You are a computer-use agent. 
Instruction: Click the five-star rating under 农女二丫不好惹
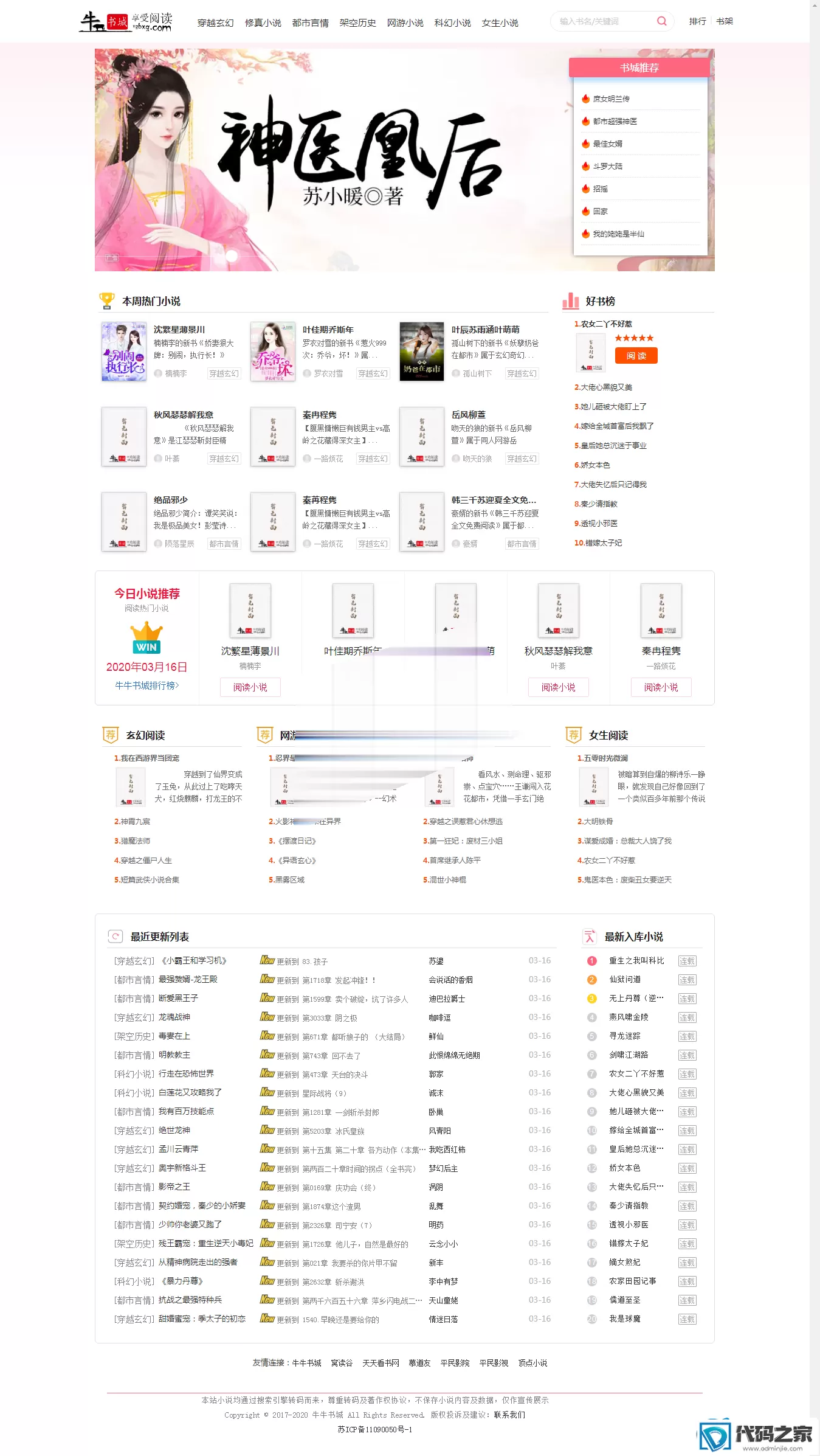point(634,338)
